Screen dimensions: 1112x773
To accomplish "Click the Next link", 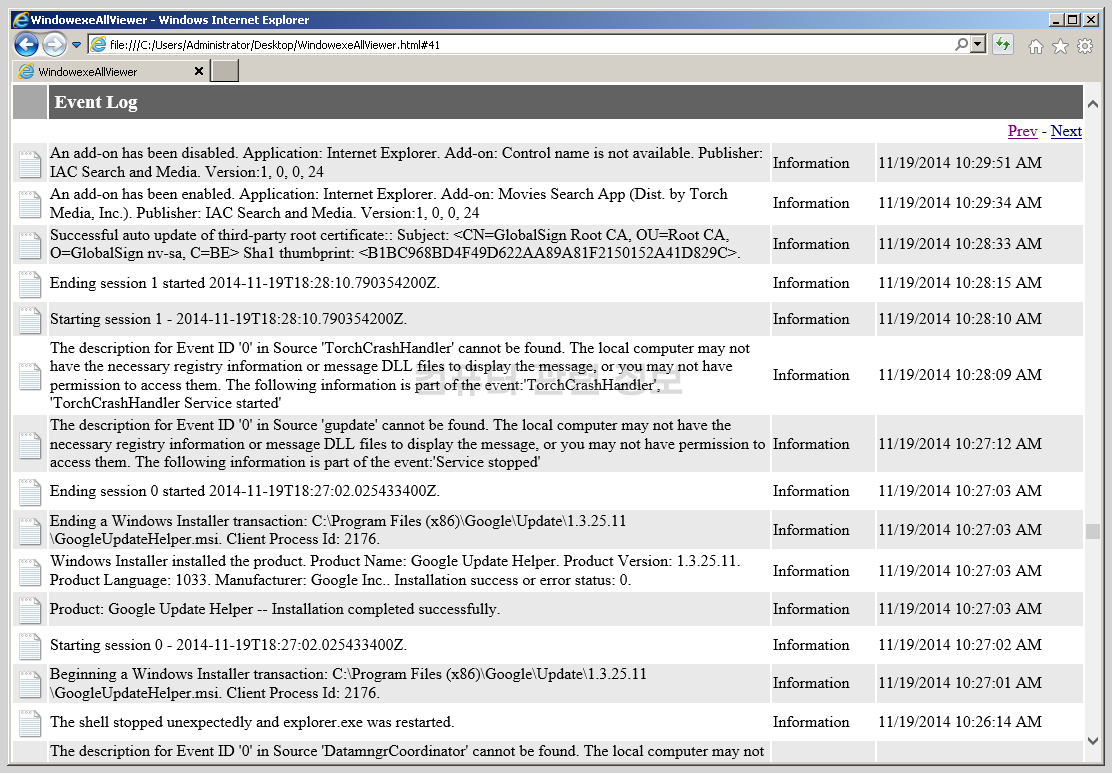I will point(1066,131).
